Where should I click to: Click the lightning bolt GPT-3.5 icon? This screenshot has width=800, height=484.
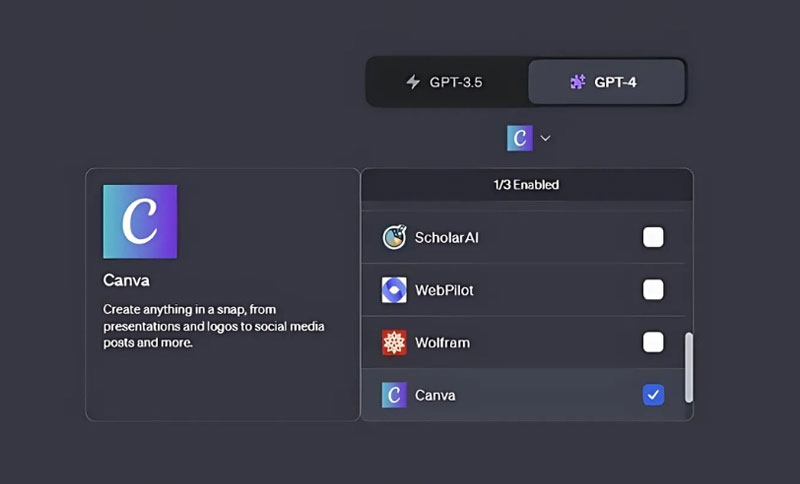click(x=413, y=82)
